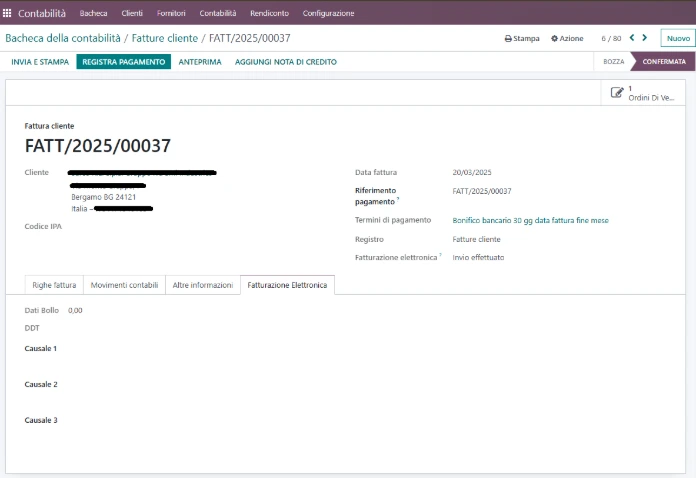Click the Nuovo button
This screenshot has width=696, height=478.
pos(678,38)
